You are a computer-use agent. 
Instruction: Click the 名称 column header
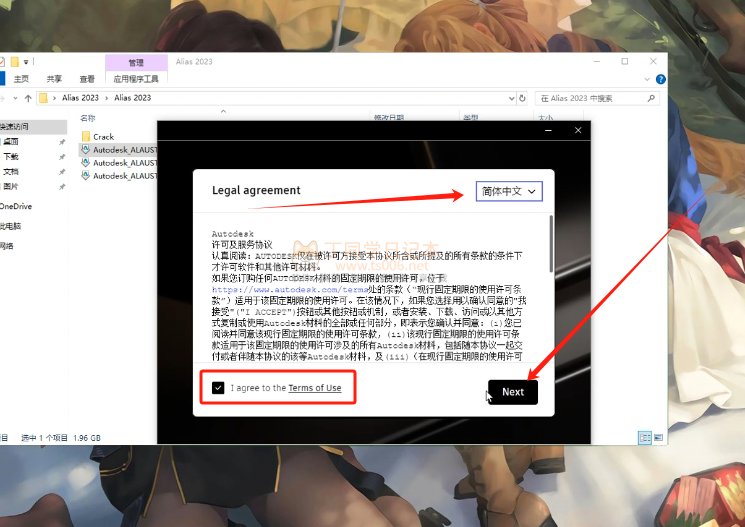click(87, 118)
